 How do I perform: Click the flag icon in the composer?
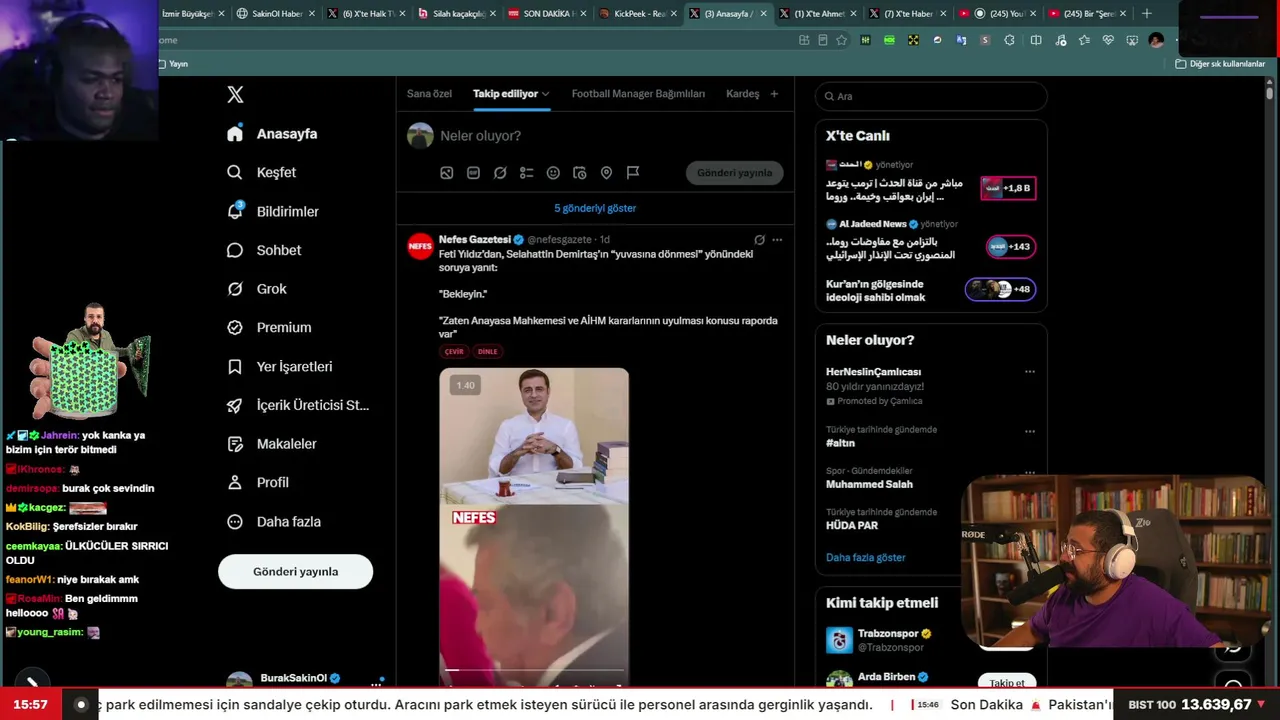coord(633,173)
